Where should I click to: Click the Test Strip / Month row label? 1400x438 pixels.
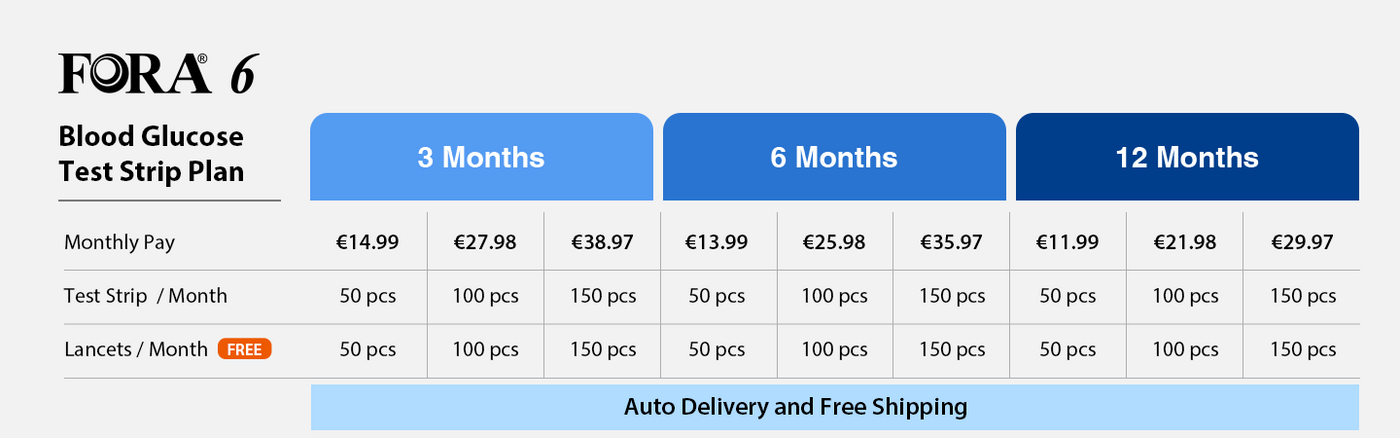[x=146, y=296]
